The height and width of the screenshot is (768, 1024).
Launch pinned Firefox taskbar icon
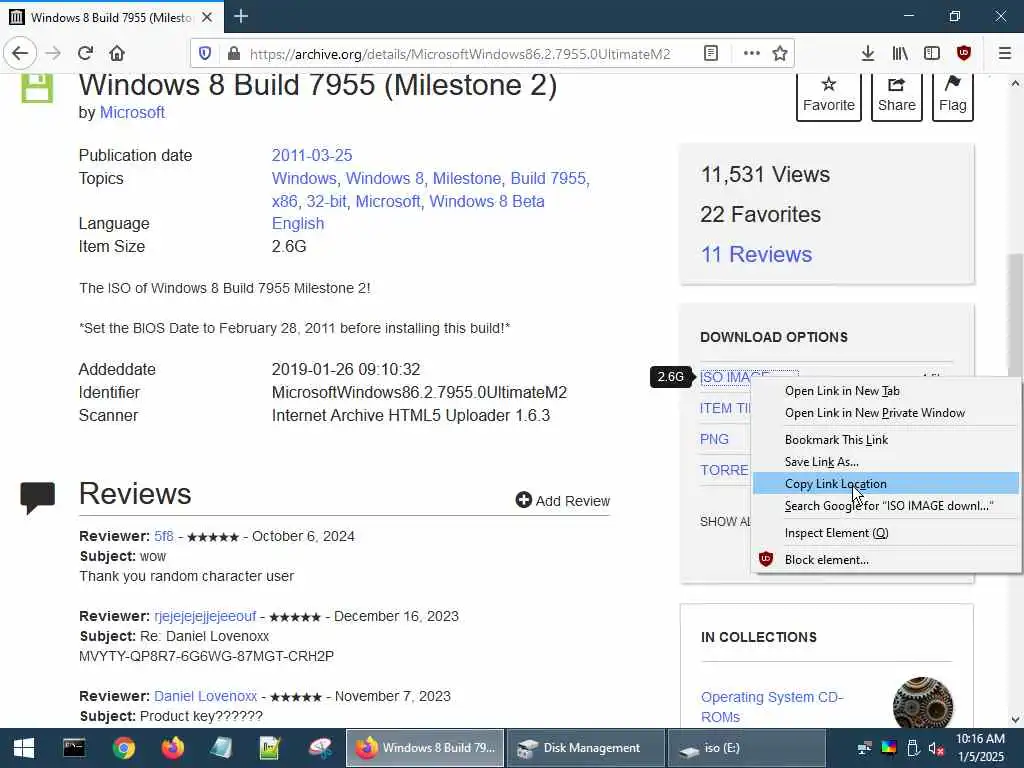172,748
